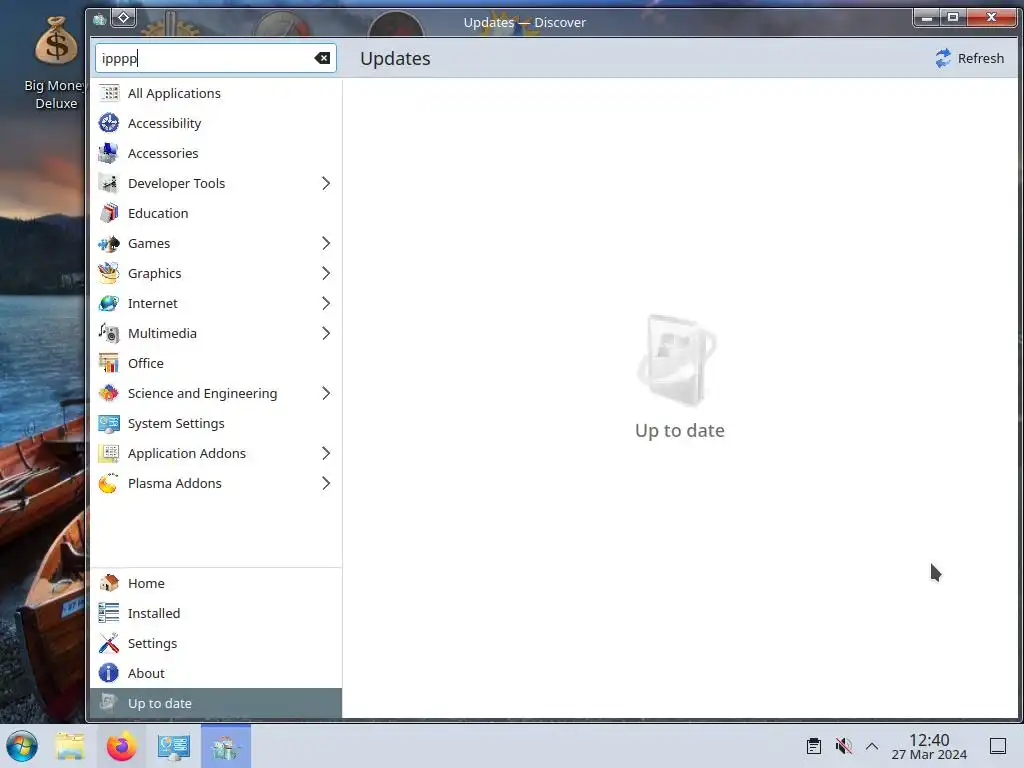
Task: Select the Office category label
Action: tap(146, 364)
